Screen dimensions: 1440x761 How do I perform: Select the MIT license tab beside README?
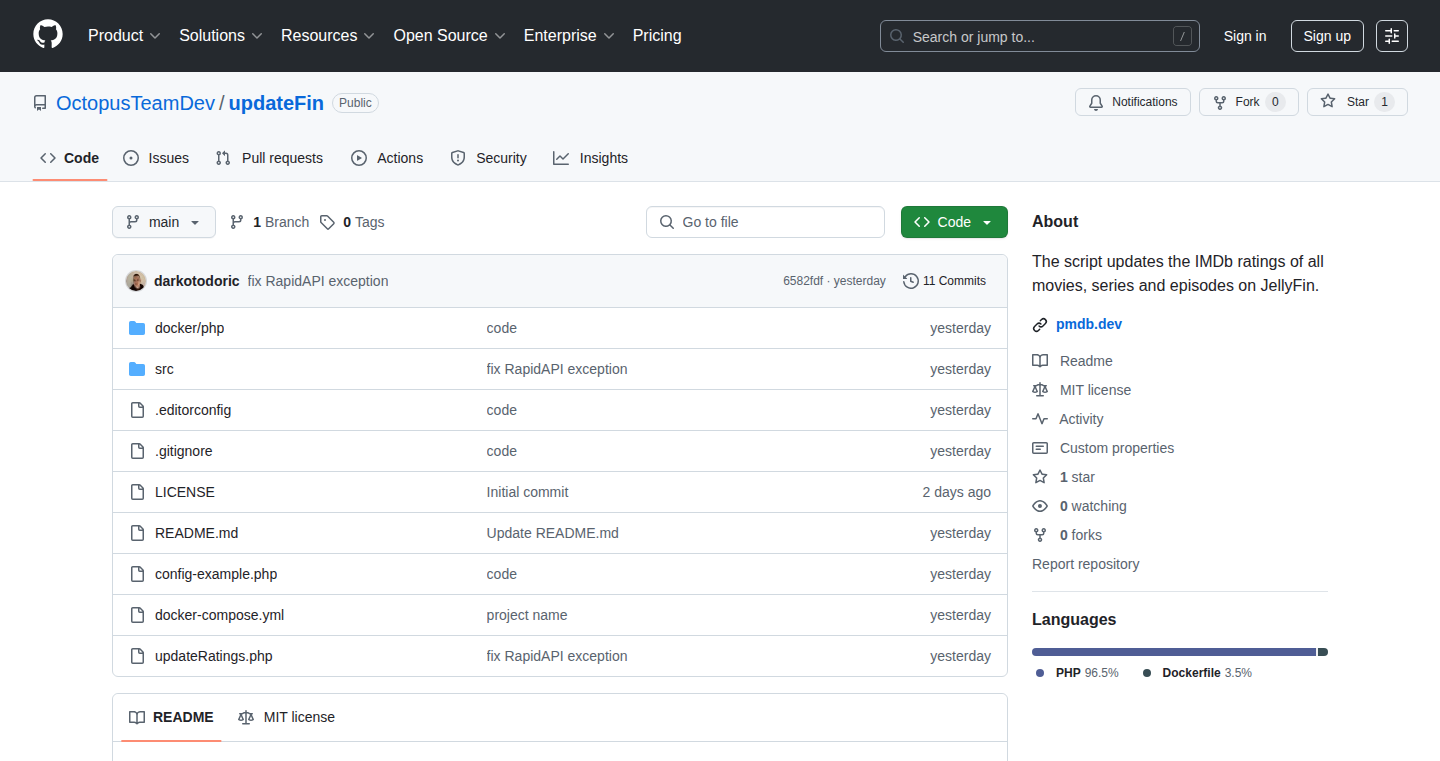pyautogui.click(x=286, y=717)
